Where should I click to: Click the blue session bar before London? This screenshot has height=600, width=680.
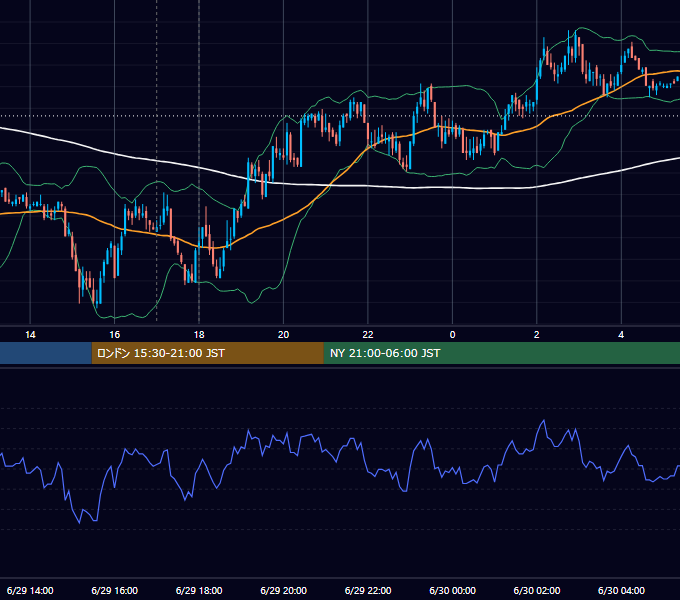tap(46, 353)
